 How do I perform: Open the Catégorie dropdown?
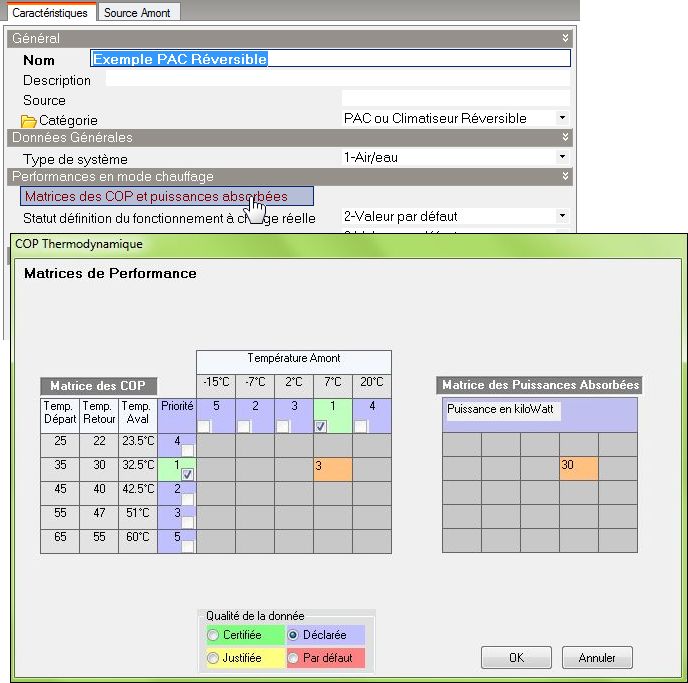pyautogui.click(x=562, y=118)
